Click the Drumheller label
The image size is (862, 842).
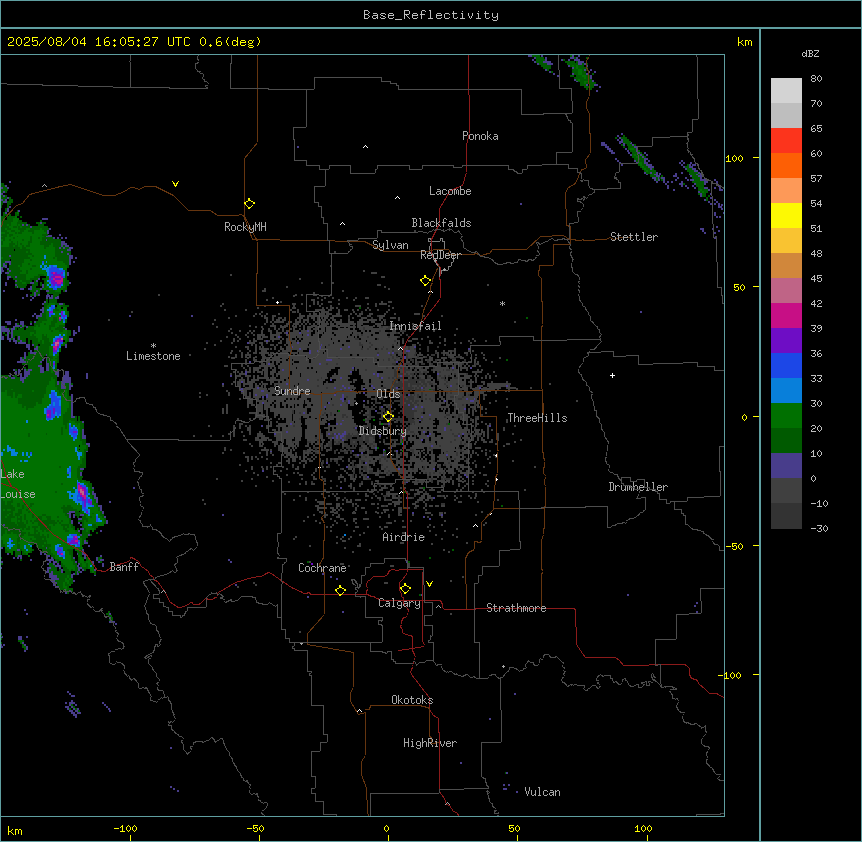pos(638,487)
